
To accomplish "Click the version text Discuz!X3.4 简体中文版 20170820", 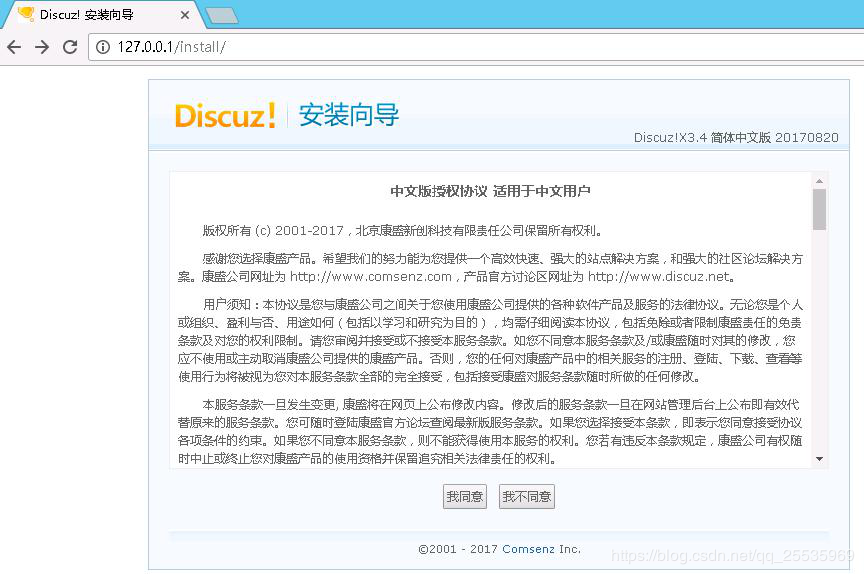I will tap(736, 137).
